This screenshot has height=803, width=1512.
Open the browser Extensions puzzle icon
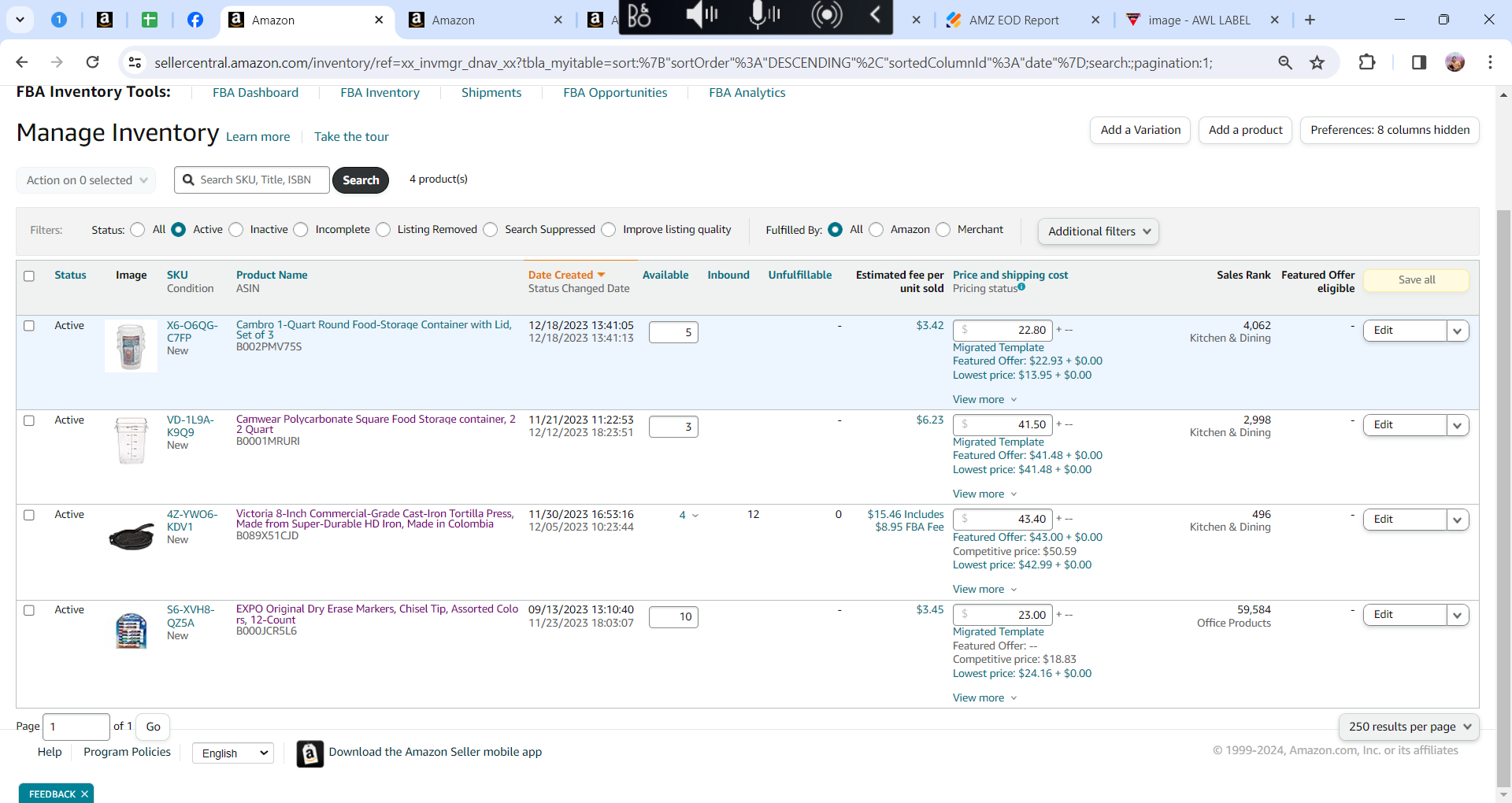click(1367, 62)
